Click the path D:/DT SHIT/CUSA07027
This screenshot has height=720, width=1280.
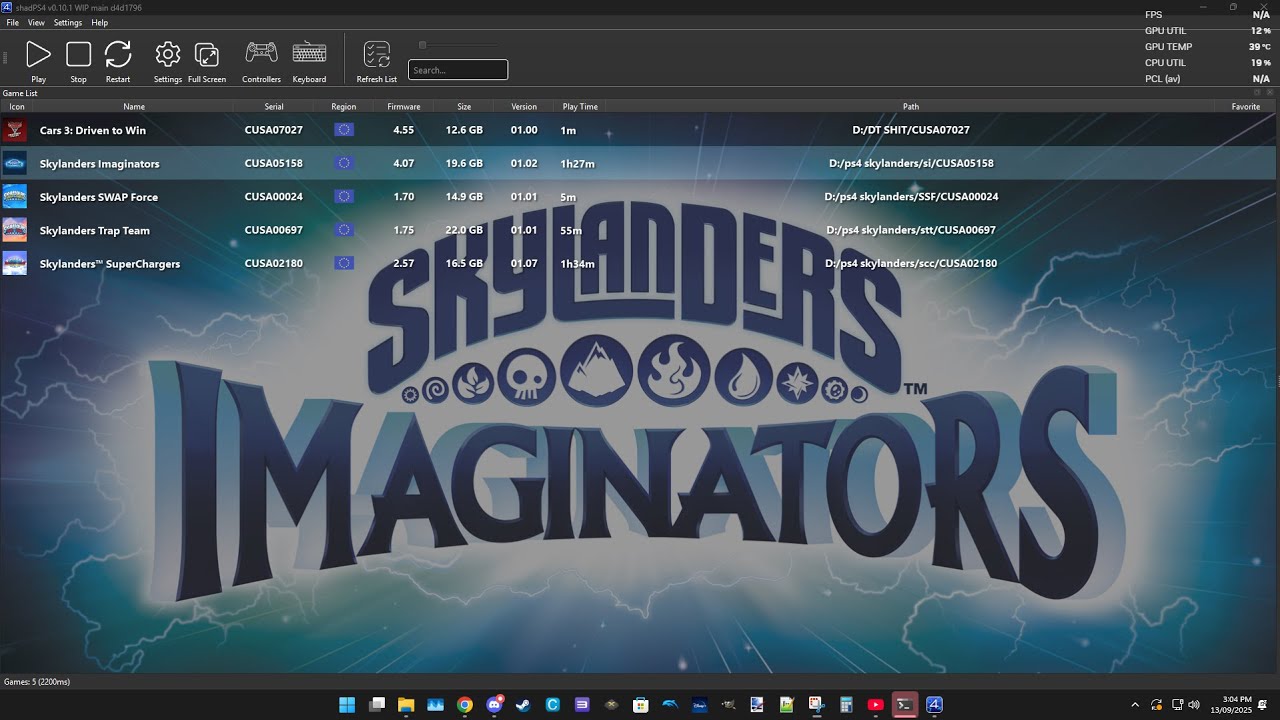pos(911,130)
